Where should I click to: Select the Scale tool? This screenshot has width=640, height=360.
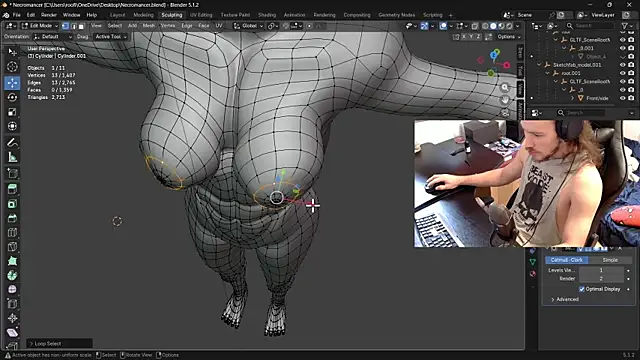coord(12,112)
